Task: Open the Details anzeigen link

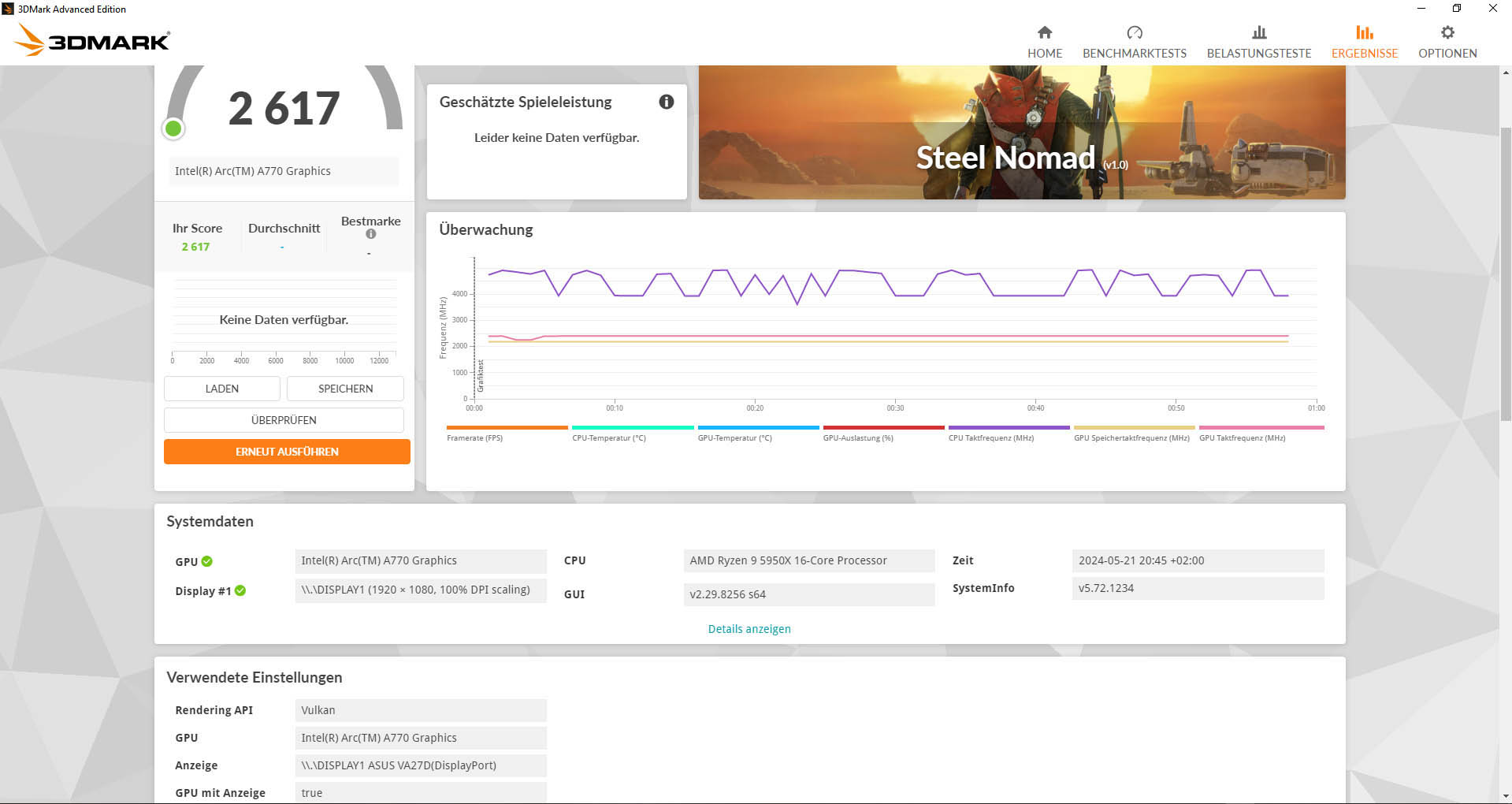Action: click(x=749, y=629)
